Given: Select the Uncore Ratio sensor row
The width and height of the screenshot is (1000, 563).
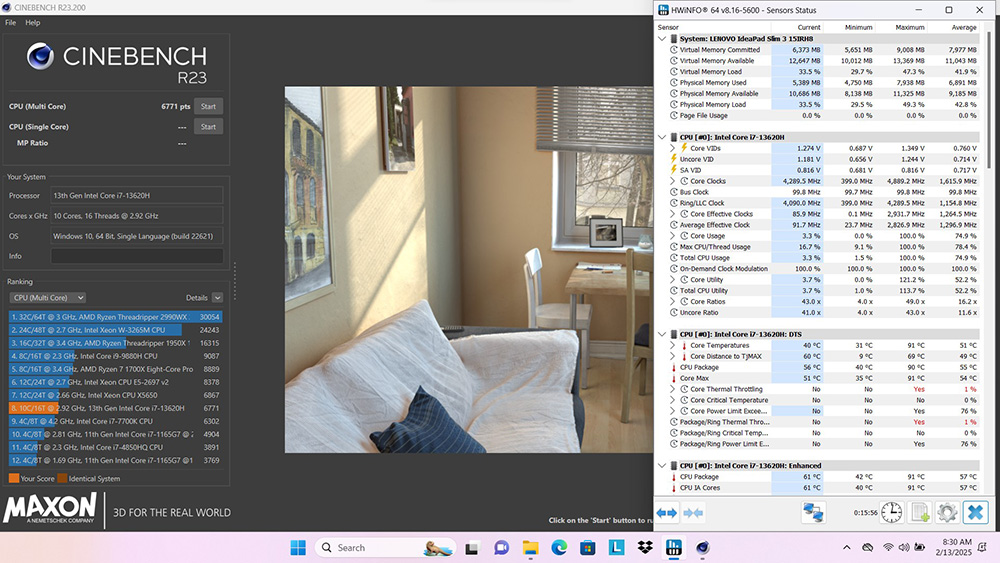Looking at the screenshot, I should [x=823, y=312].
